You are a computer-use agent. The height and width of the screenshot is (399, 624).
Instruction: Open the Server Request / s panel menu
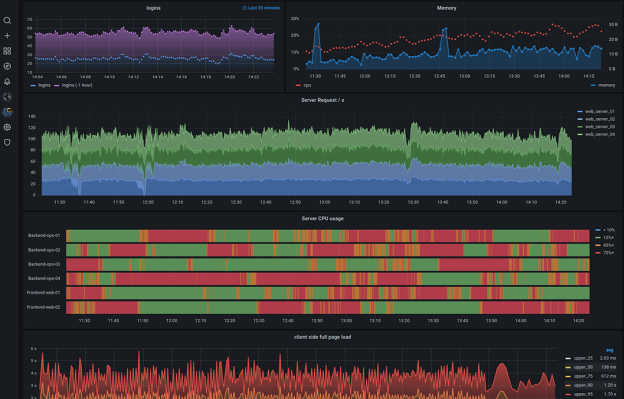point(322,100)
